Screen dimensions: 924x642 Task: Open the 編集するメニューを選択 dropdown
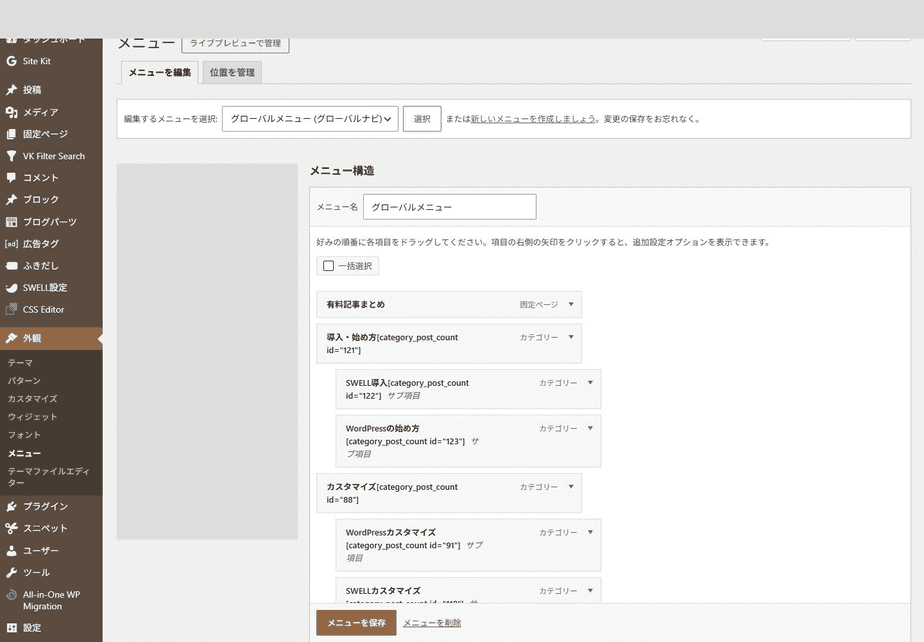coord(310,118)
